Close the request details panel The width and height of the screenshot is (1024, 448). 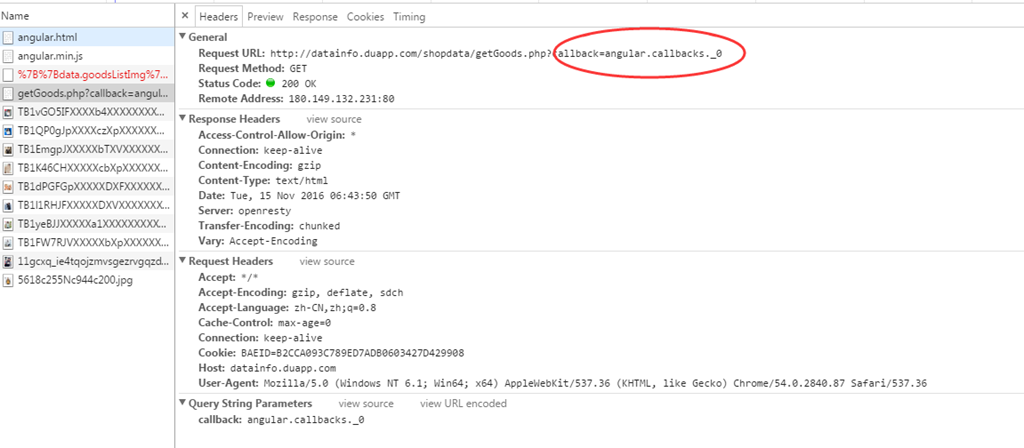(x=185, y=17)
